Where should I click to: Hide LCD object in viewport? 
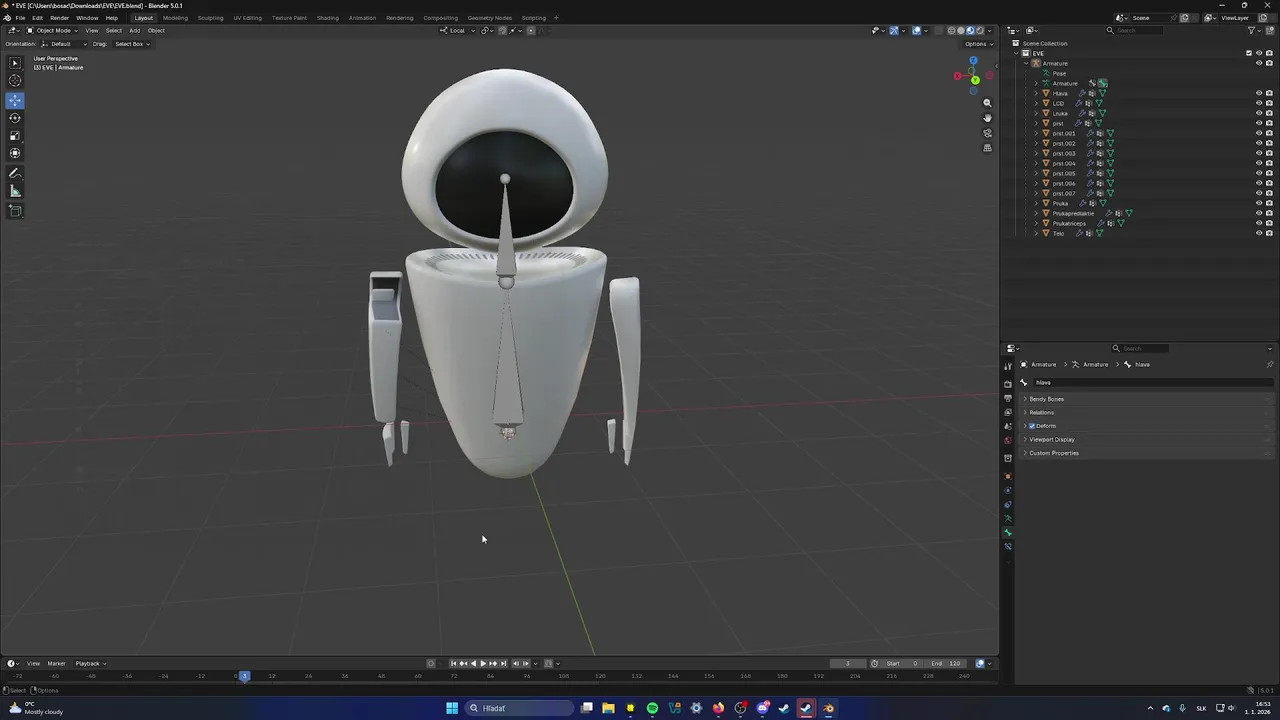tap(1259, 103)
